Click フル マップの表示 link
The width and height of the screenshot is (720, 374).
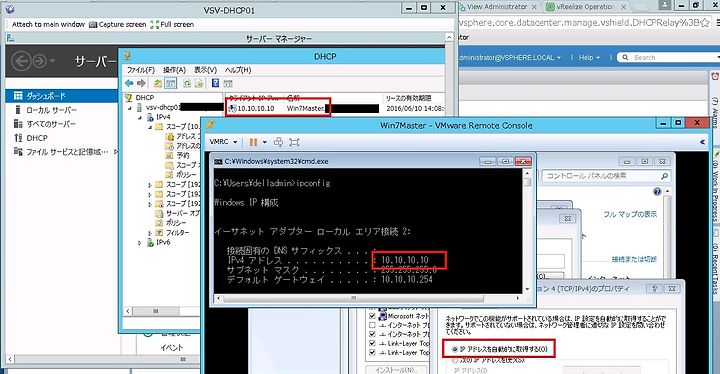point(630,214)
